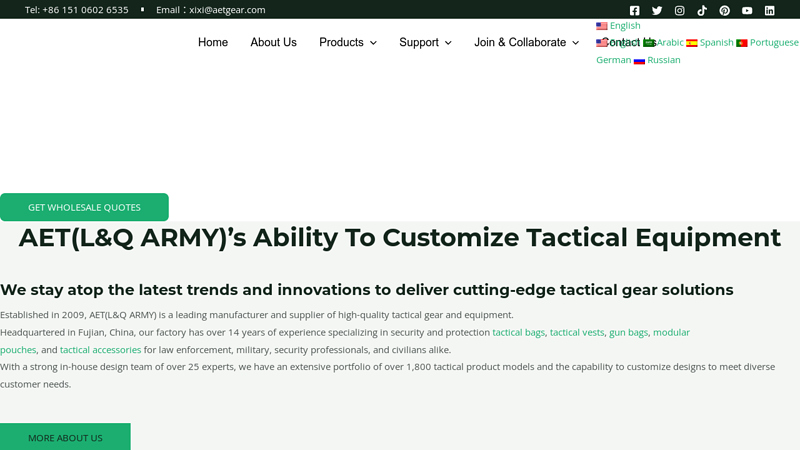Go to the Home menu item

coord(213,42)
